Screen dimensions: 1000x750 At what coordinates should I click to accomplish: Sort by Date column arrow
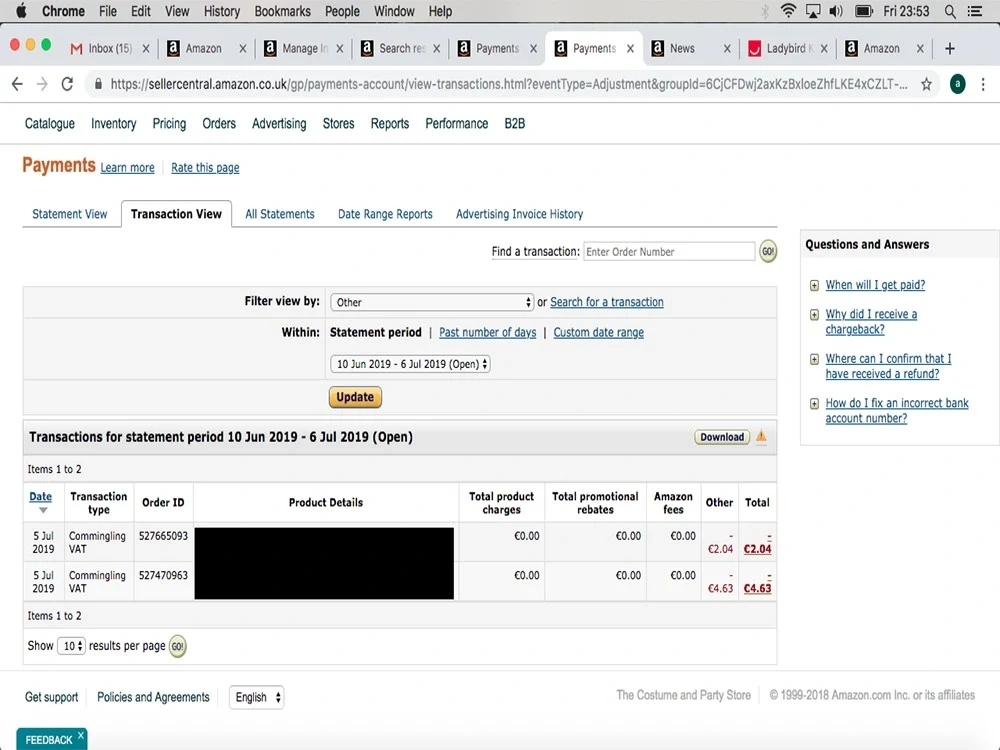click(x=43, y=510)
